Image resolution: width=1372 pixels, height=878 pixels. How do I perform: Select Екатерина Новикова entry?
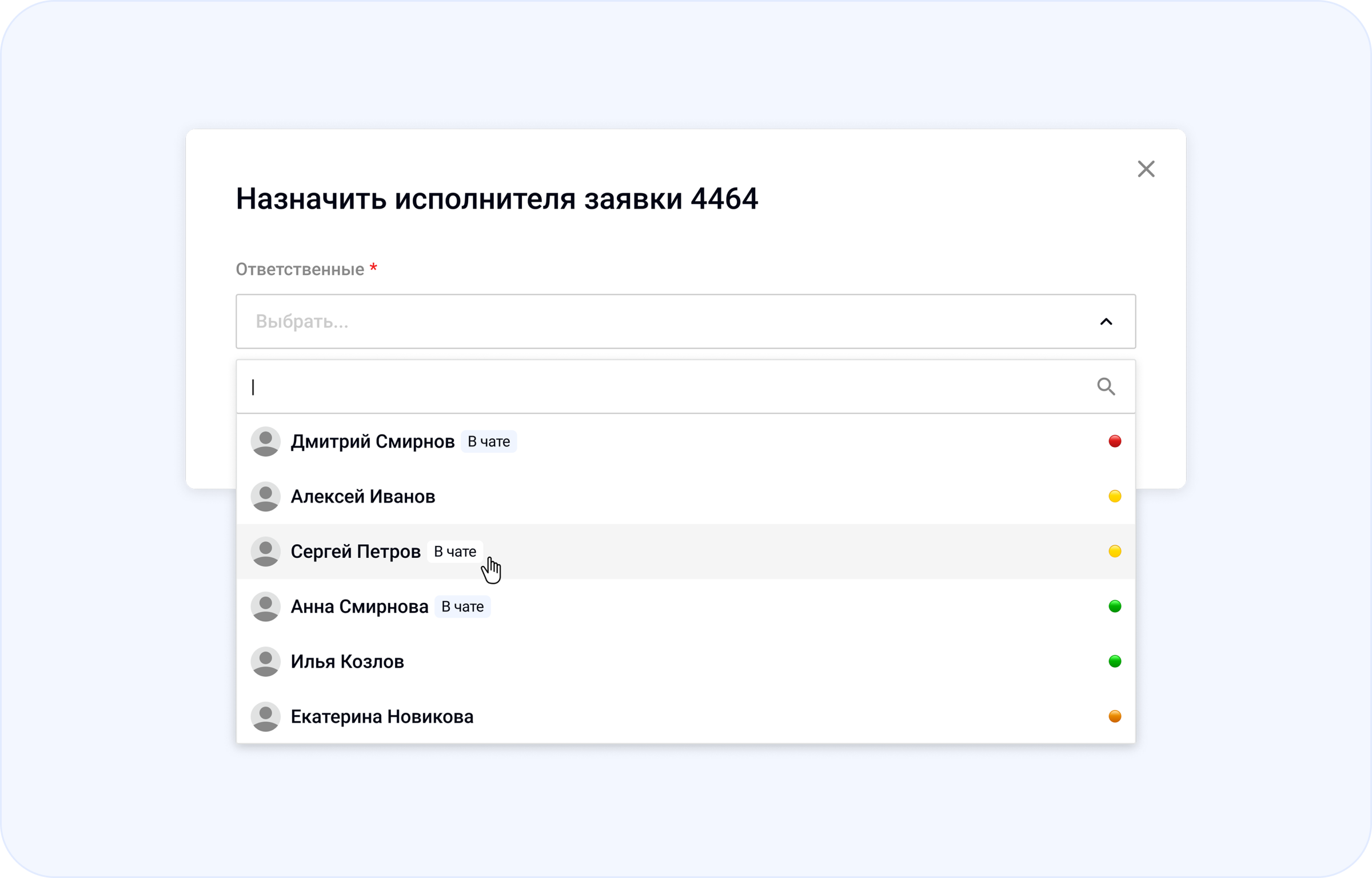(685, 716)
